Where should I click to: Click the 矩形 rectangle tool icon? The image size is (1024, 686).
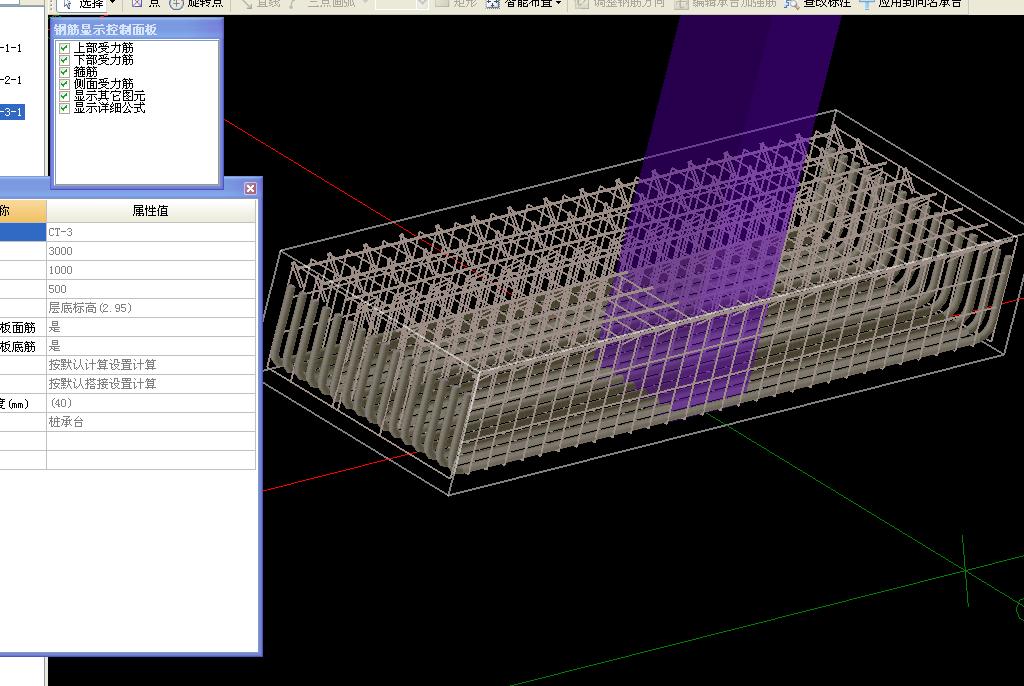tap(442, 4)
